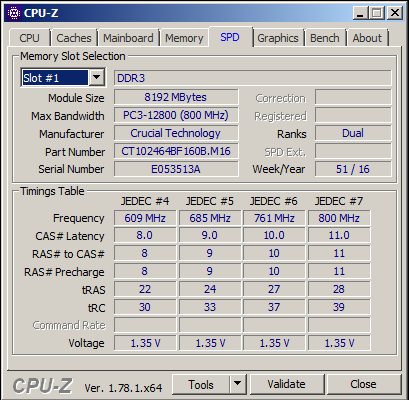
Task: Click the empty Correction field
Action: click(353, 97)
